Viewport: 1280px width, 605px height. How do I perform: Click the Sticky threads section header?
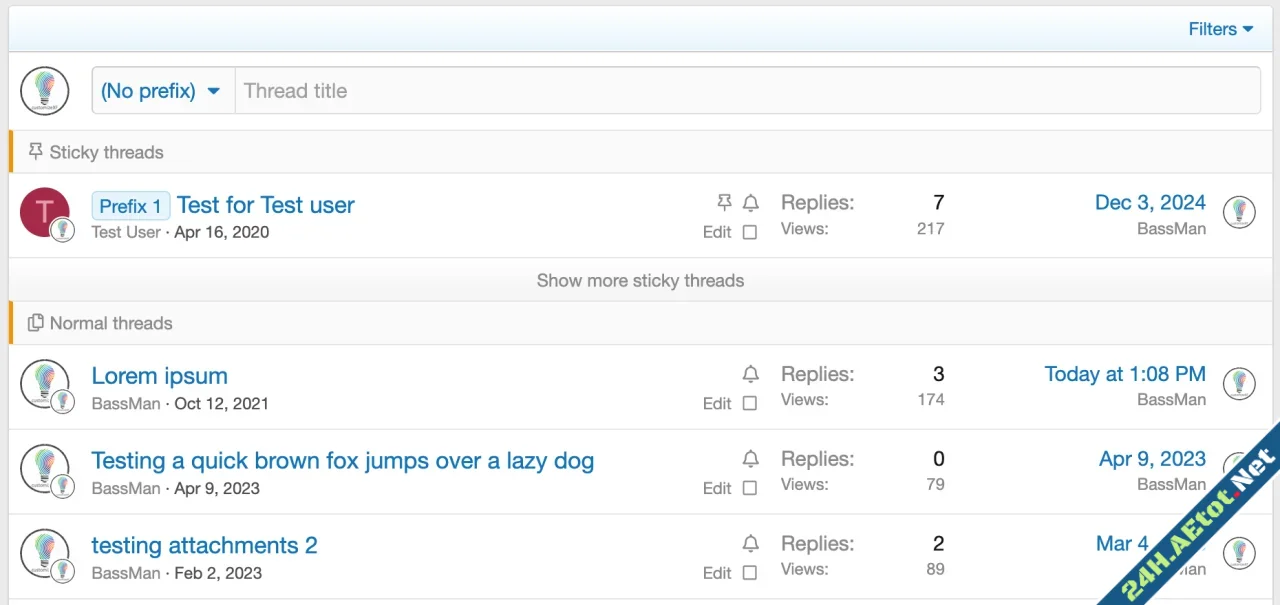pyautogui.click(x=106, y=152)
